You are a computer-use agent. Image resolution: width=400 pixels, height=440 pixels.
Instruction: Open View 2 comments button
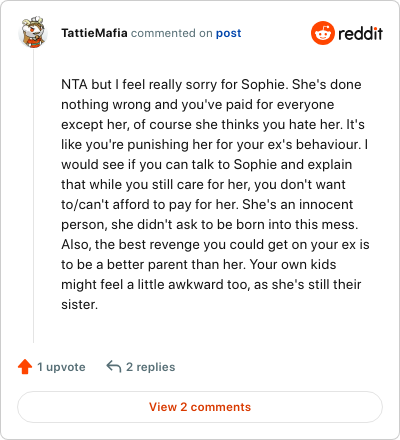tap(200, 407)
